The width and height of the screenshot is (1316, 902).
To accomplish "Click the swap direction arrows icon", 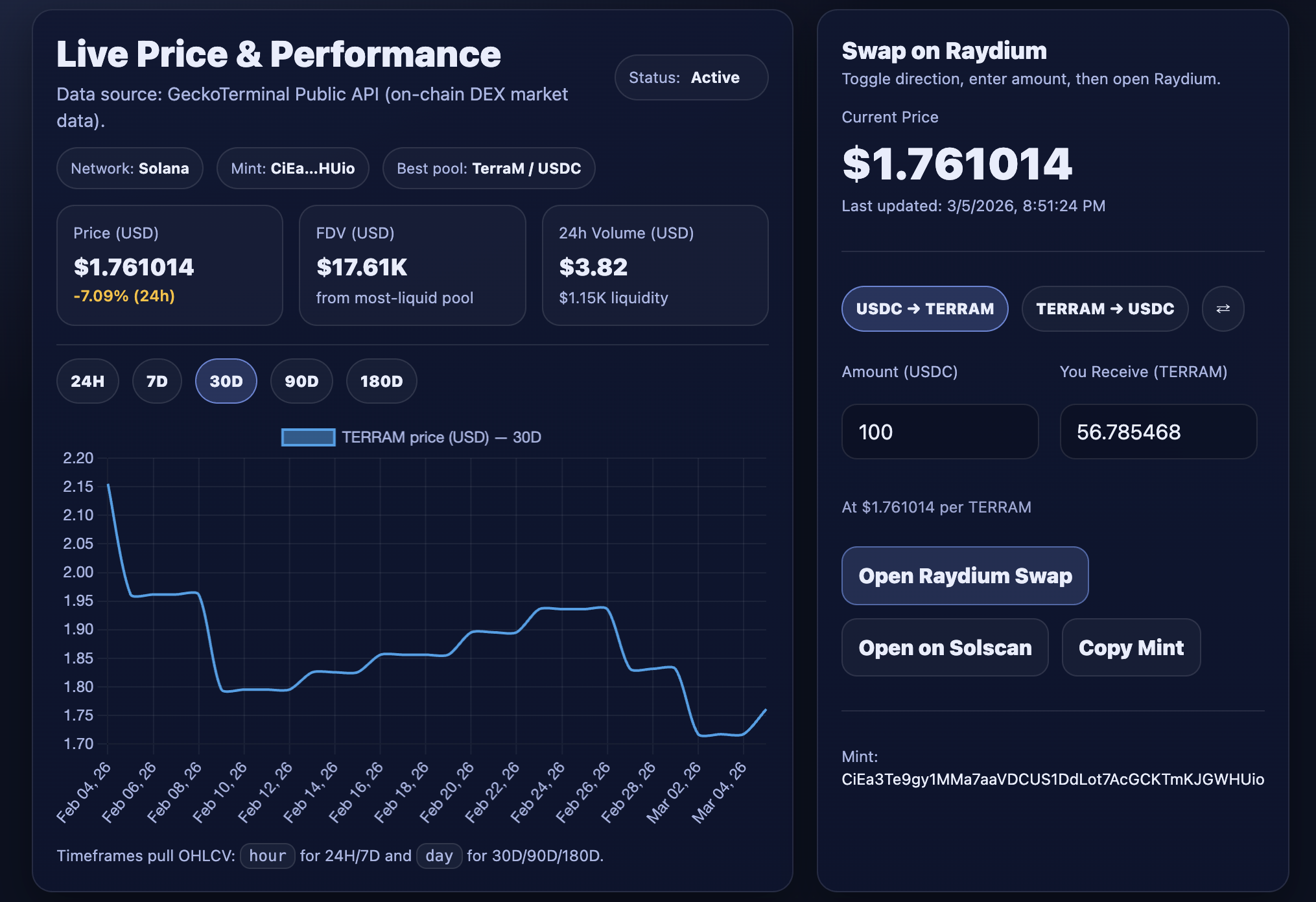I will click(1223, 308).
